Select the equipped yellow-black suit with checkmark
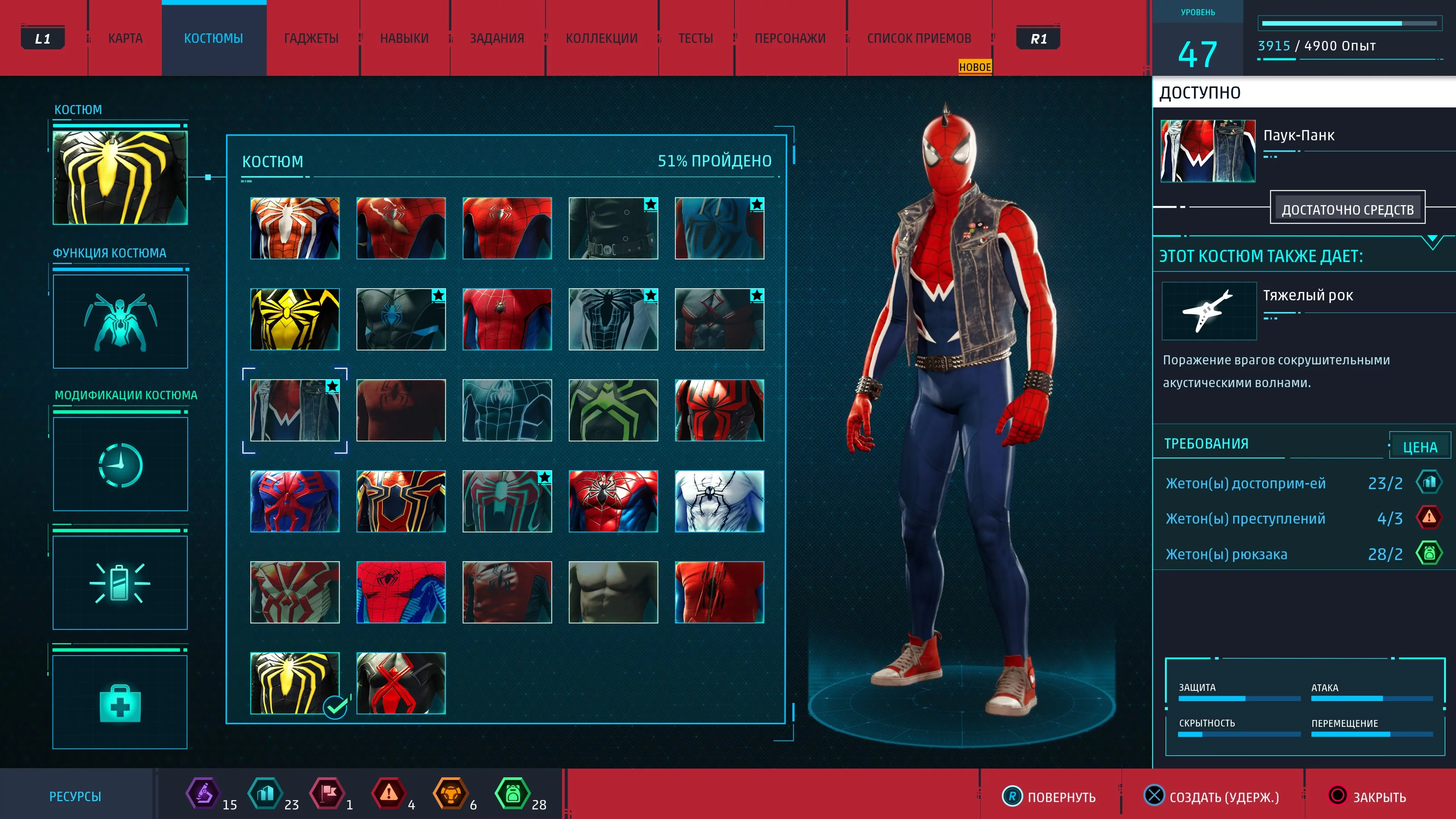The image size is (1456, 819). (x=295, y=683)
